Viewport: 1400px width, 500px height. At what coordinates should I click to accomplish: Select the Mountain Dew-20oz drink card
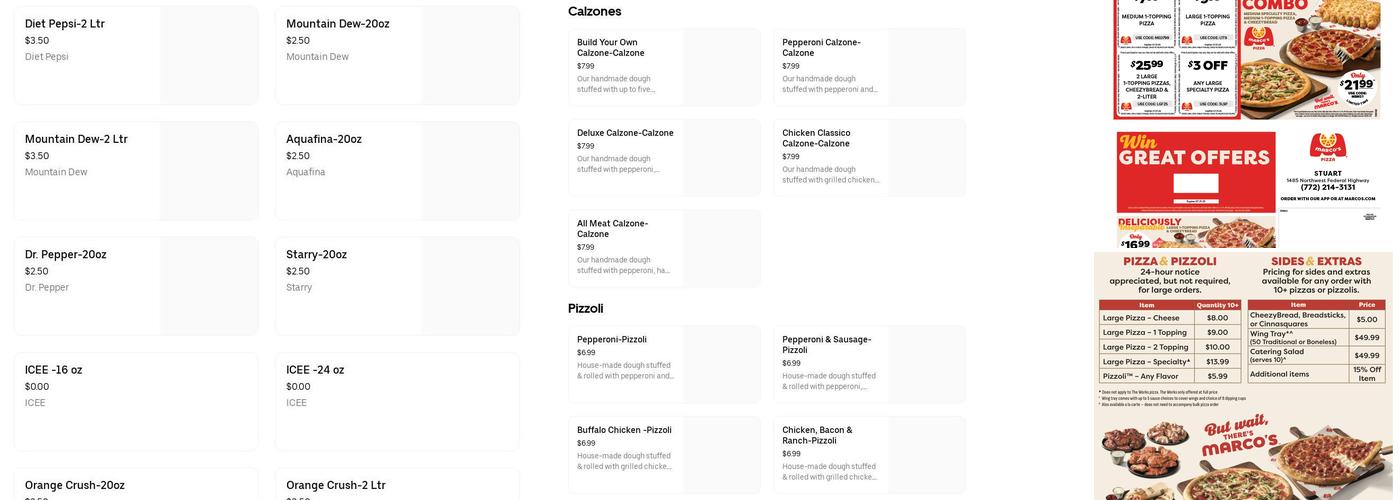coord(397,56)
